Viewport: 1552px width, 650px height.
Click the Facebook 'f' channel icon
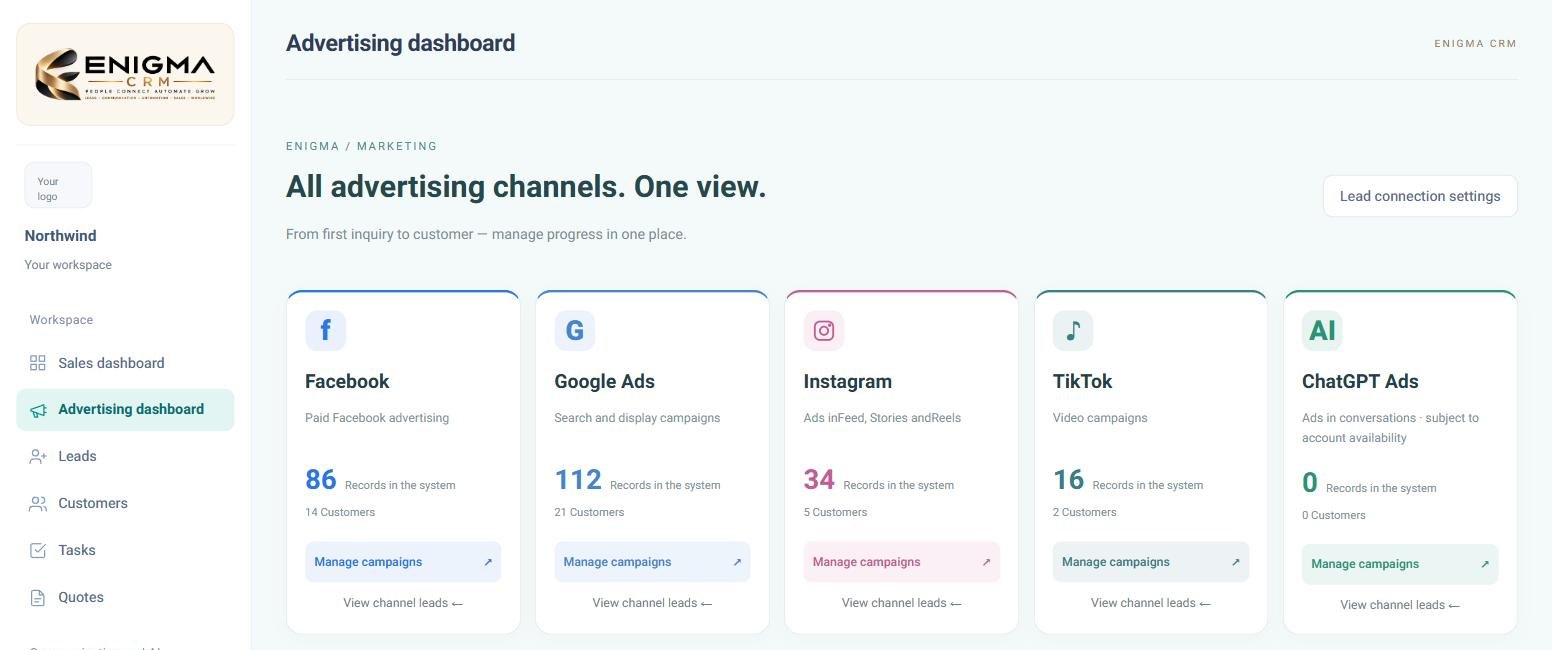pos(325,330)
